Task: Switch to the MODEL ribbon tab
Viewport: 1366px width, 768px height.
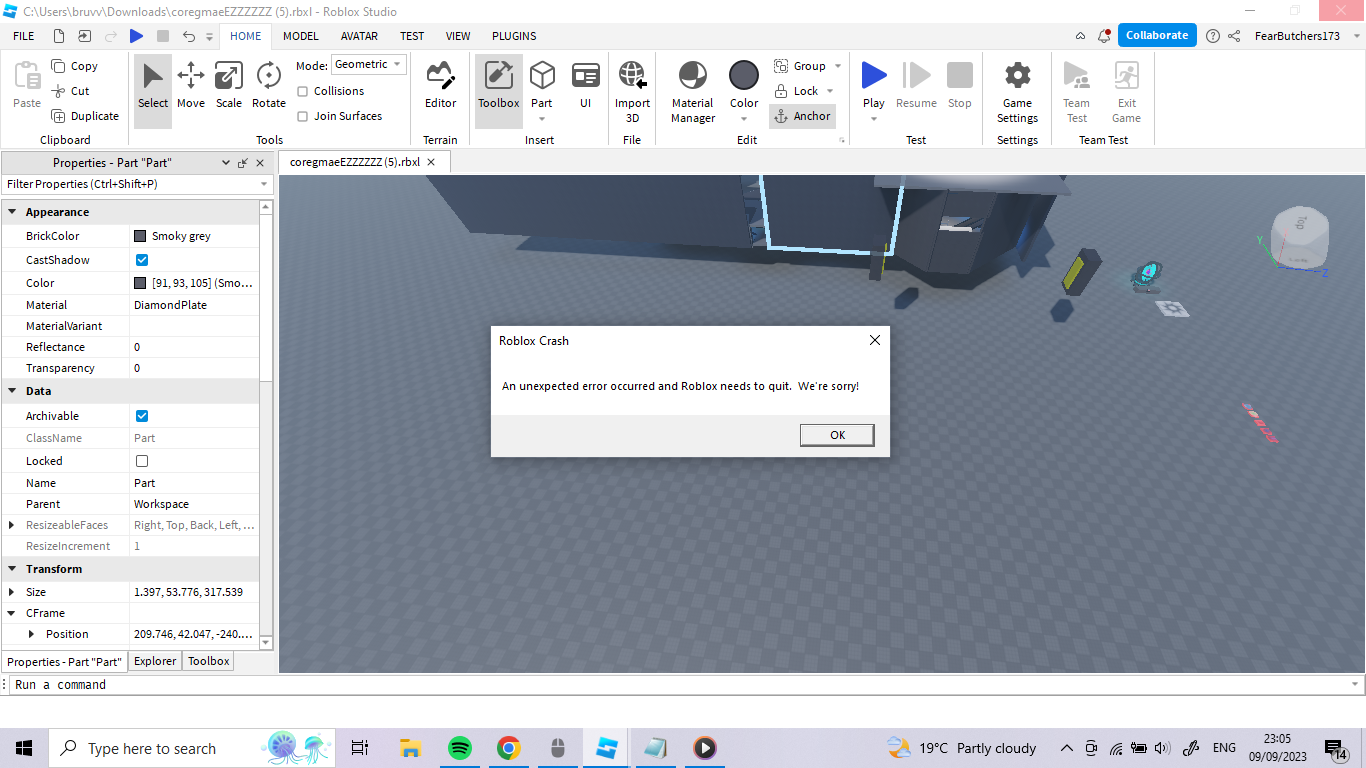Action: [x=300, y=36]
